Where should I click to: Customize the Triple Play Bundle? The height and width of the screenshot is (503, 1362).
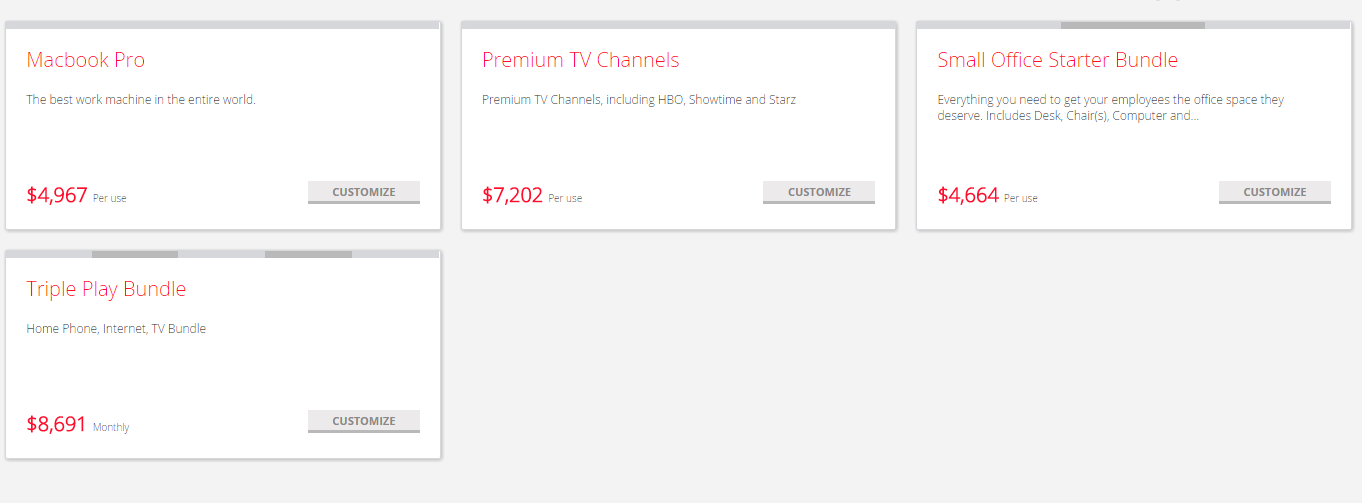363,421
